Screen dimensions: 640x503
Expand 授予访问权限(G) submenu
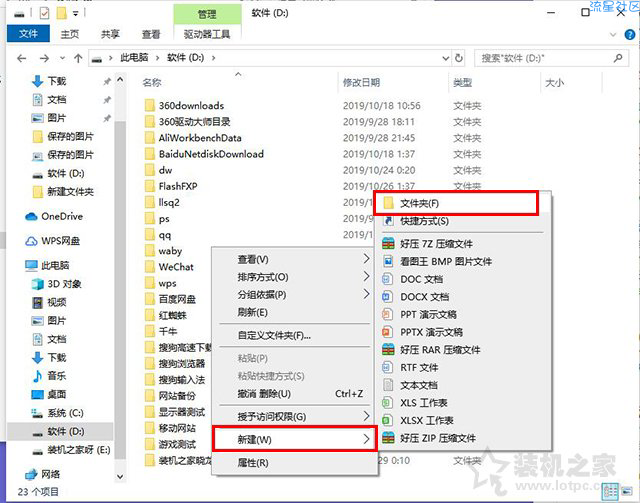[x=294, y=416]
